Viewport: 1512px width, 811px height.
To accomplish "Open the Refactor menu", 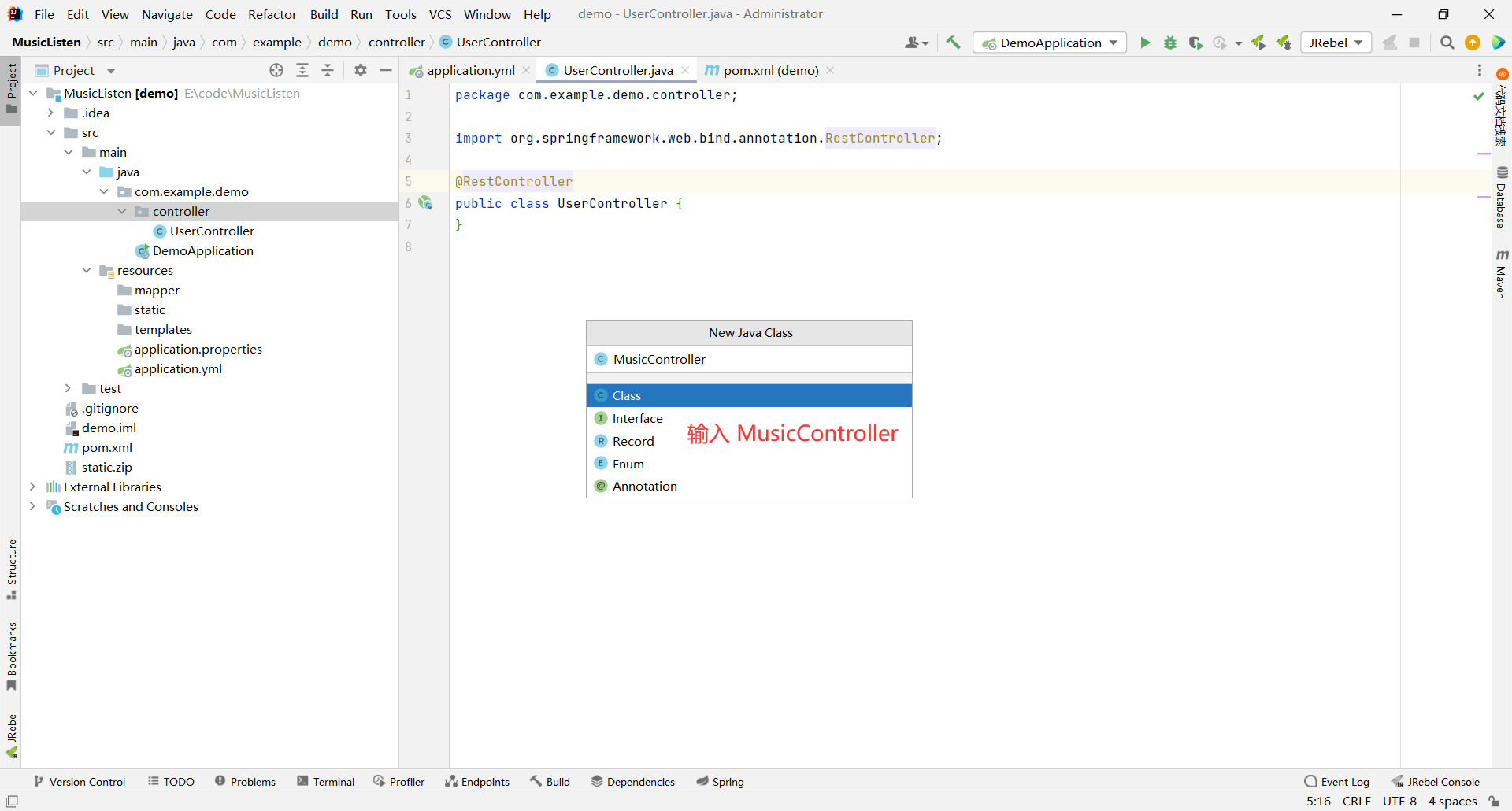I will point(272,14).
